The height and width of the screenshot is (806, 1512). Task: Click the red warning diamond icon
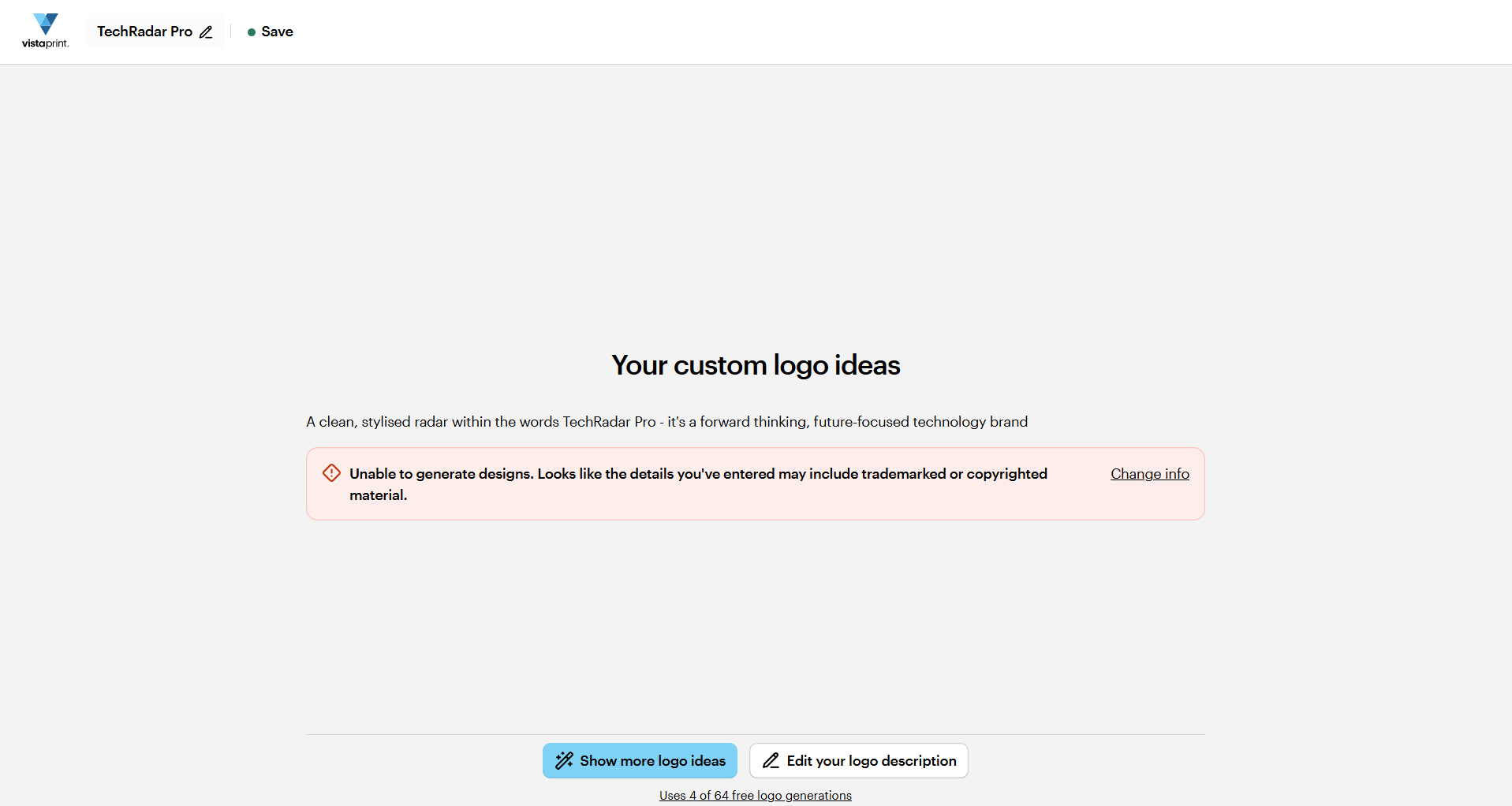331,473
